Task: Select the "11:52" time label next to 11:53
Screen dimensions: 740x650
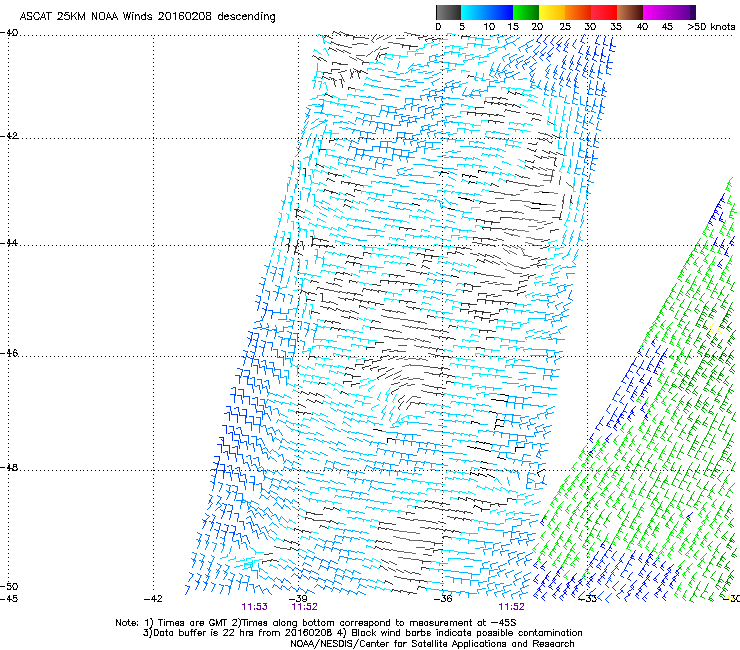Action: coord(304,607)
